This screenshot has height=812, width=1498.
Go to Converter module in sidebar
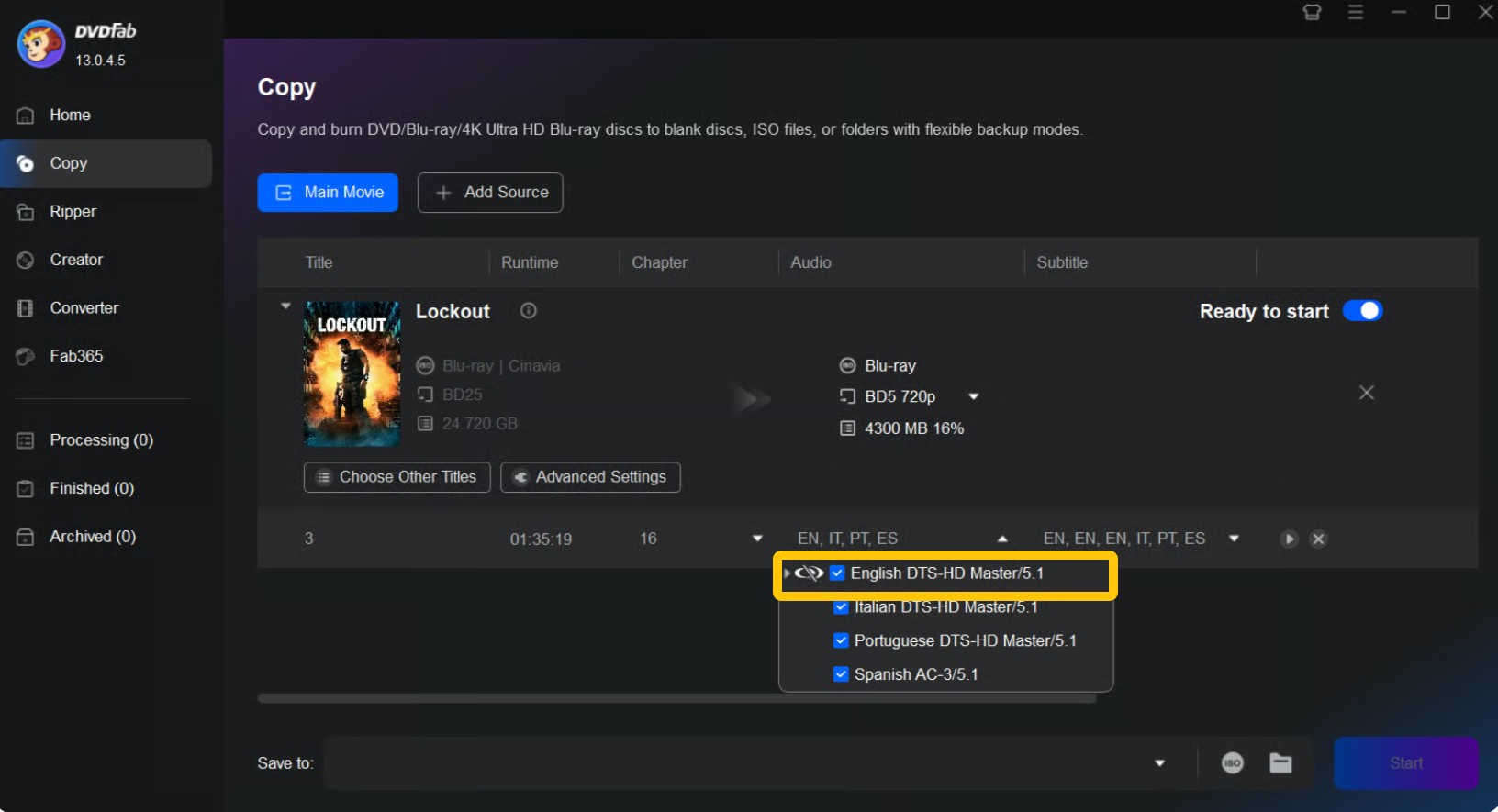point(84,308)
